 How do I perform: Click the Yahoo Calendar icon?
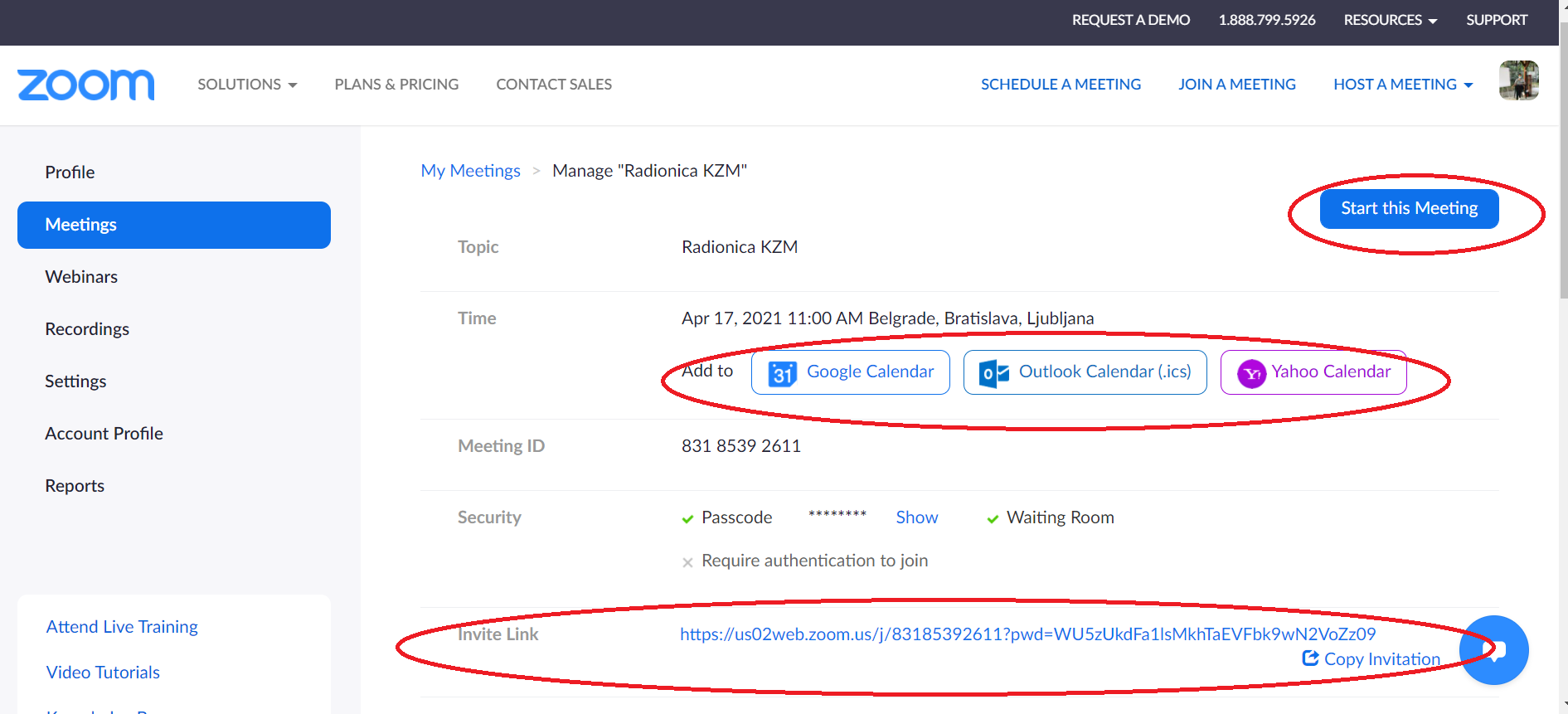(1251, 374)
